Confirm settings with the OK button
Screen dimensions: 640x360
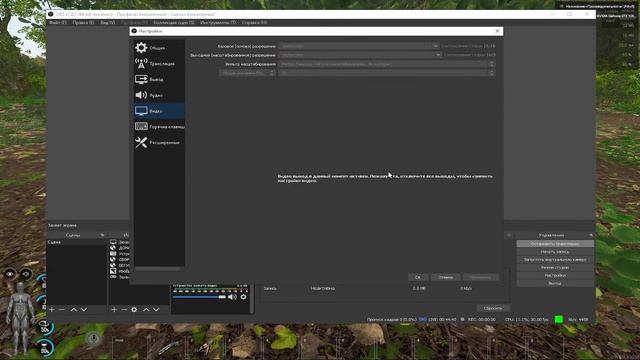(x=418, y=277)
